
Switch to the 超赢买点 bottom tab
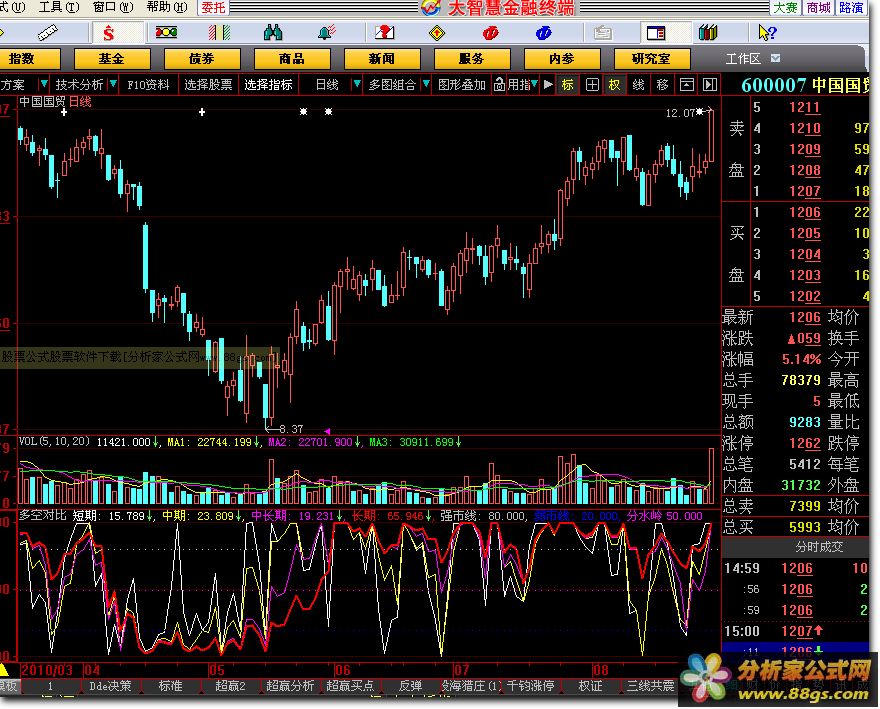(x=350, y=685)
